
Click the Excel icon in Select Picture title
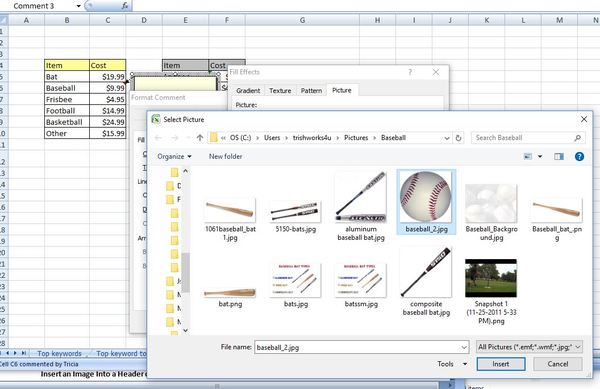(x=156, y=119)
